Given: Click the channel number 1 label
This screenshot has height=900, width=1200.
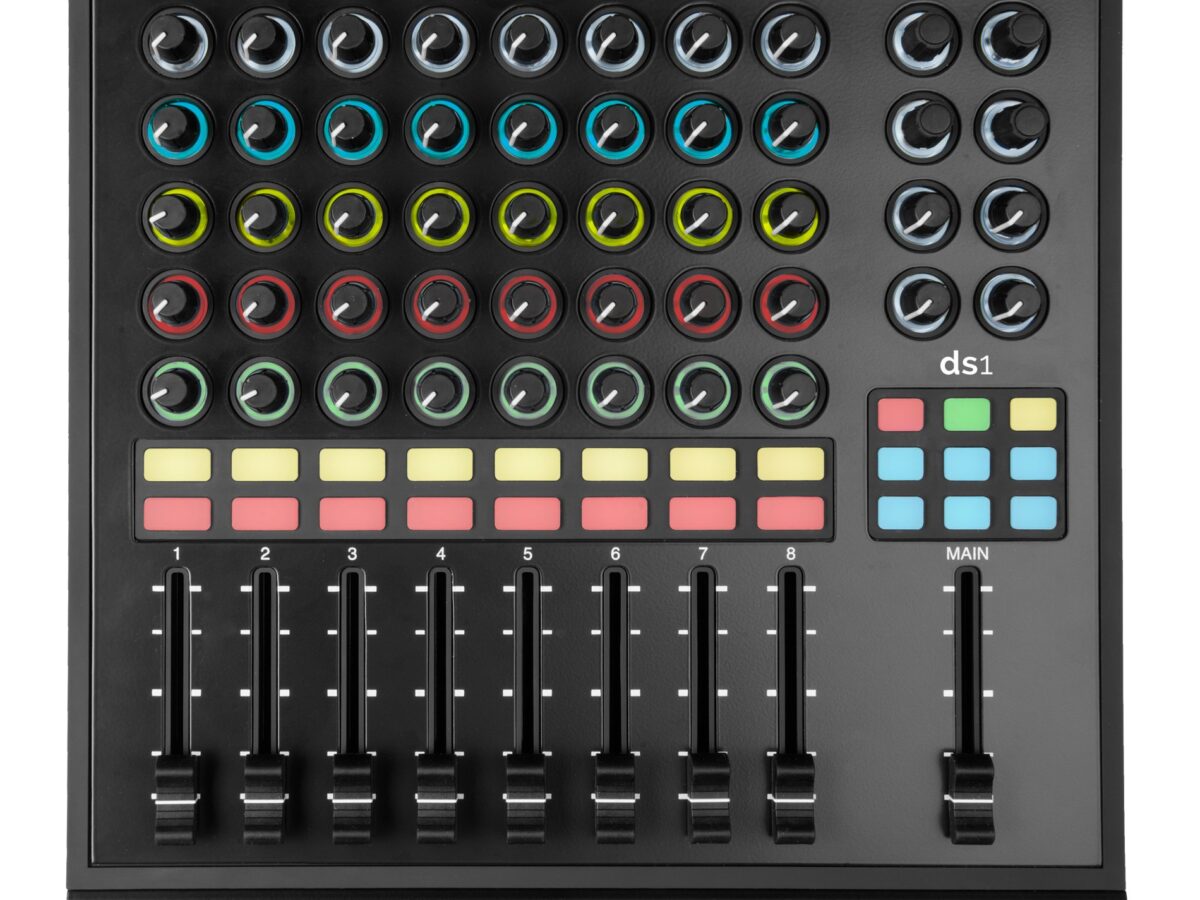Looking at the screenshot, I should click(x=177, y=552).
